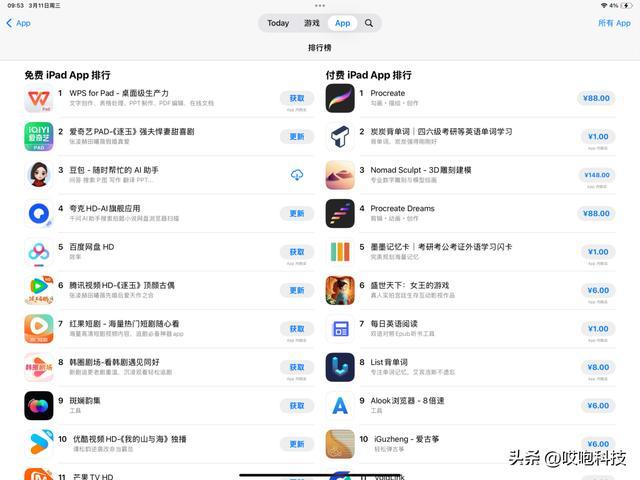Switch to the Today tab
The image size is (640, 480).
278,23
